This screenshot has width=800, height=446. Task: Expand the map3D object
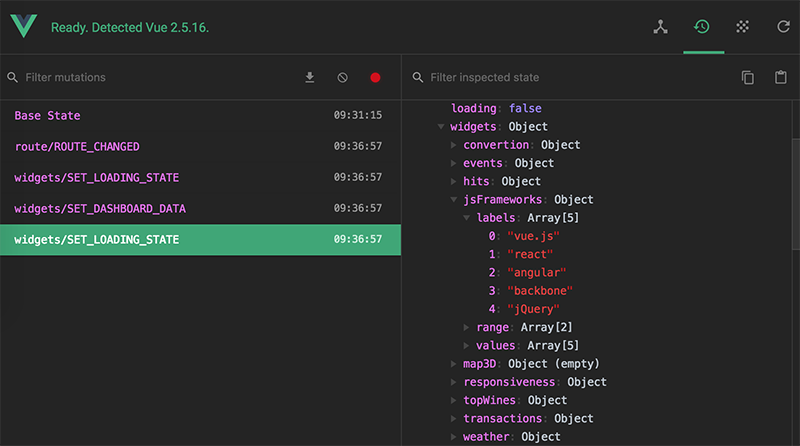tap(453, 364)
